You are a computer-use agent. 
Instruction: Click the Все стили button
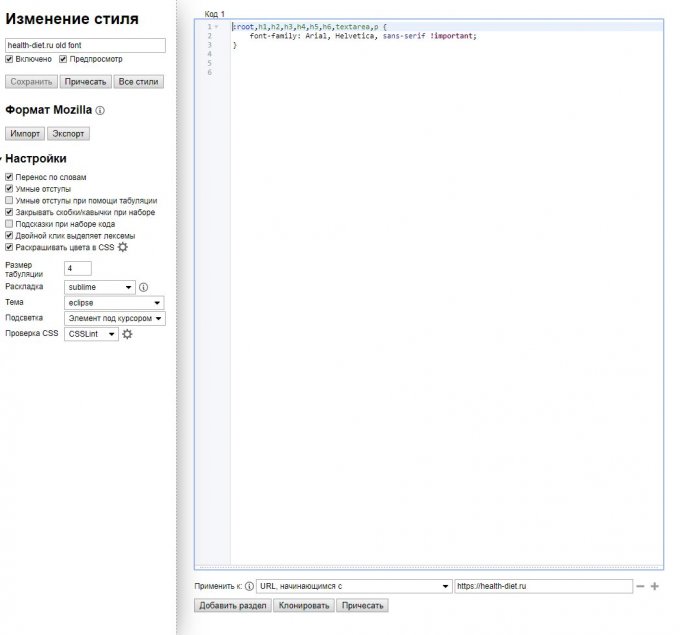pos(138,82)
